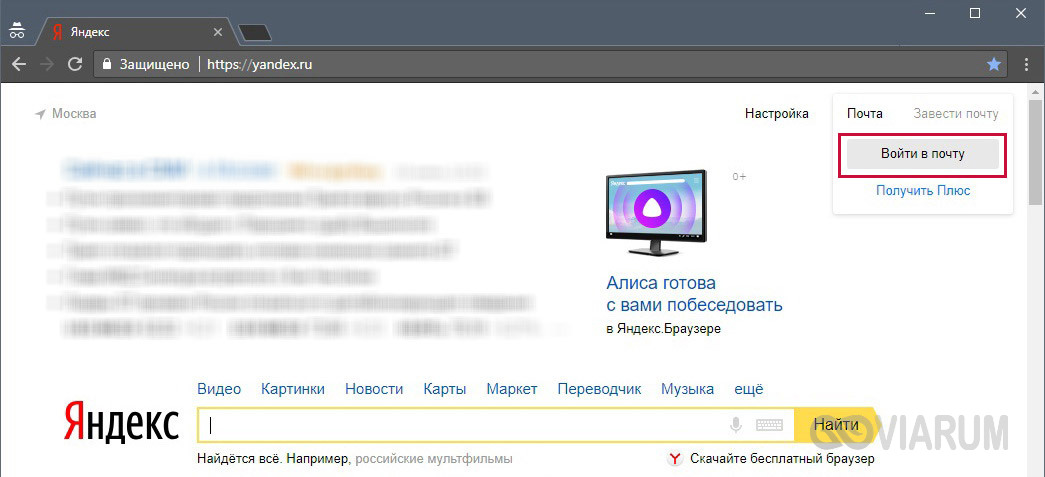Open the Музыка service tab

pos(687,389)
